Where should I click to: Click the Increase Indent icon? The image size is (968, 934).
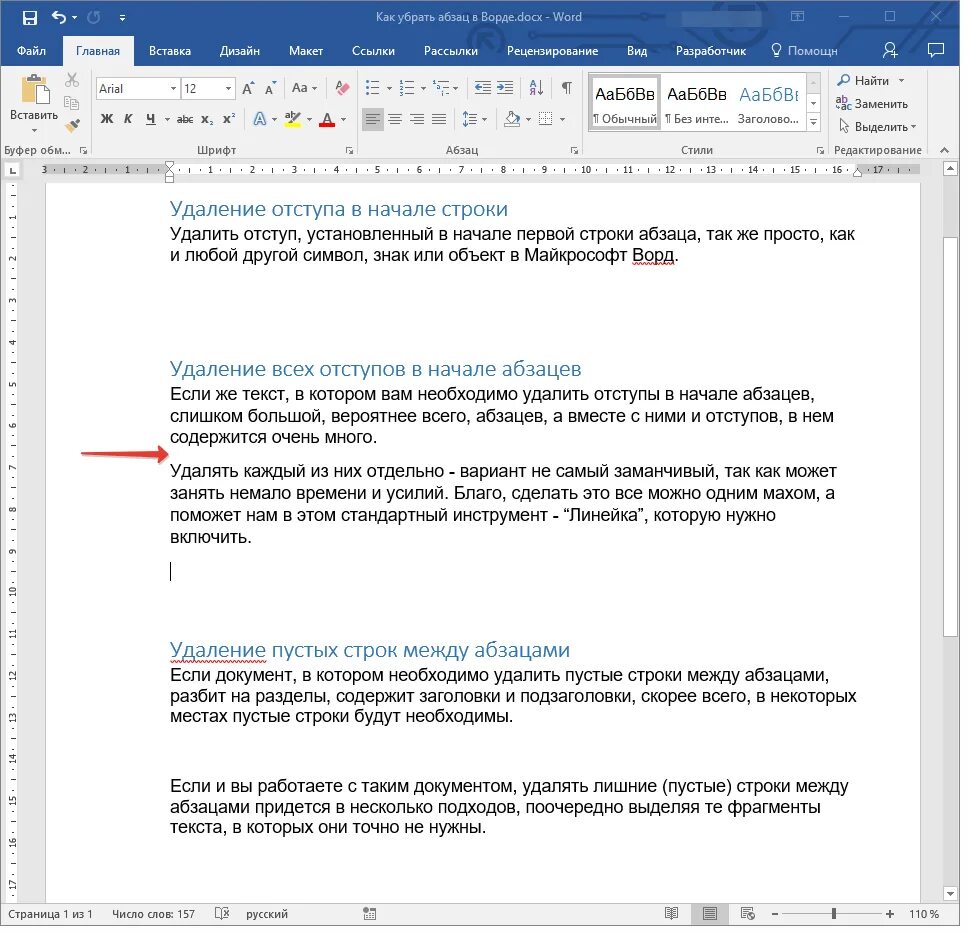[x=505, y=88]
